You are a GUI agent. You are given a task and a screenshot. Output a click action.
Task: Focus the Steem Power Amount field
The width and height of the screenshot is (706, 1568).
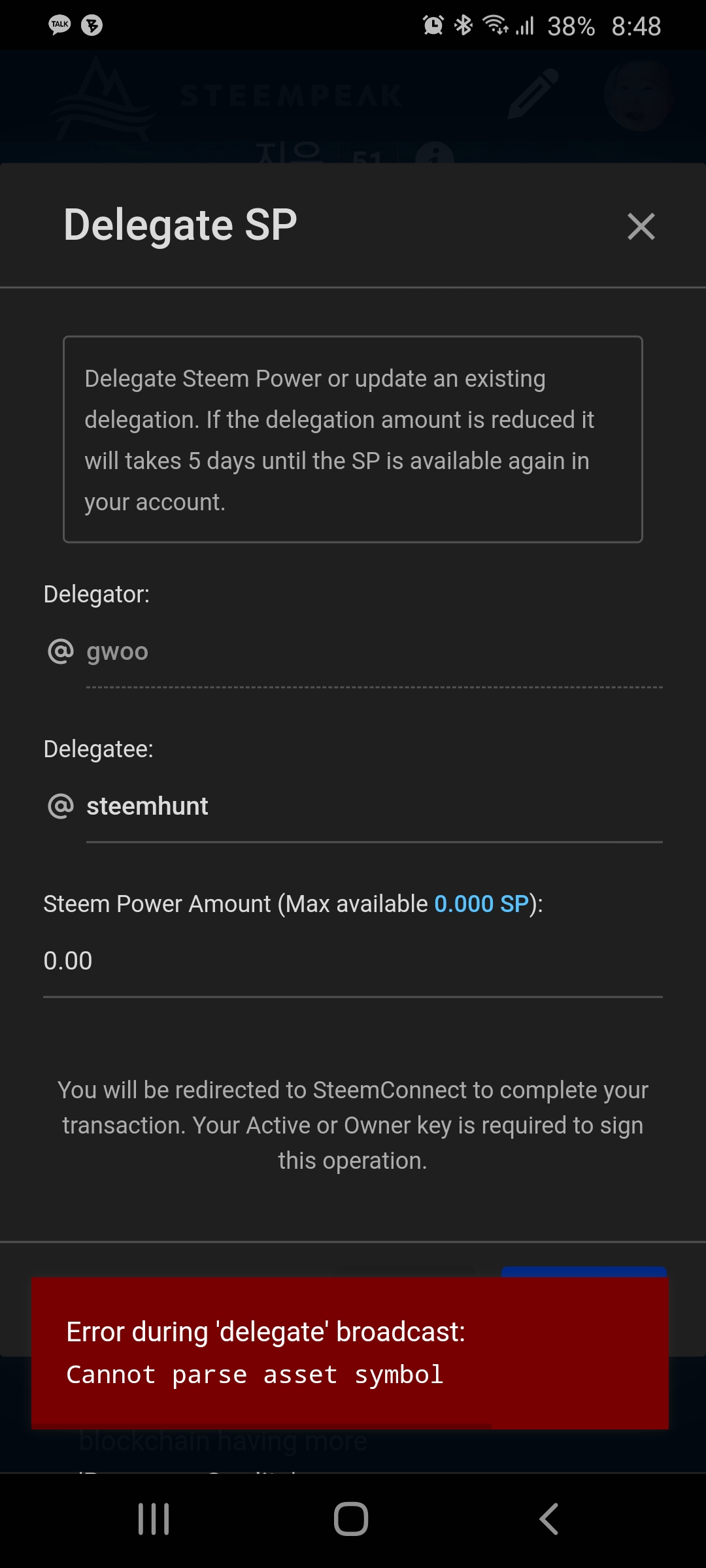(x=353, y=962)
